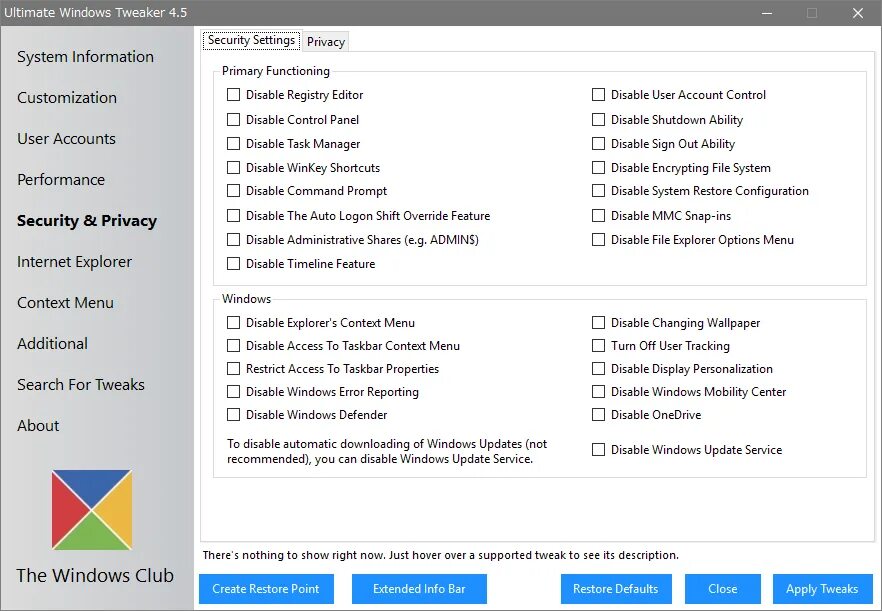This screenshot has height=611, width=882.
Task: Select the Performance section
Action: pyautogui.click(x=61, y=180)
